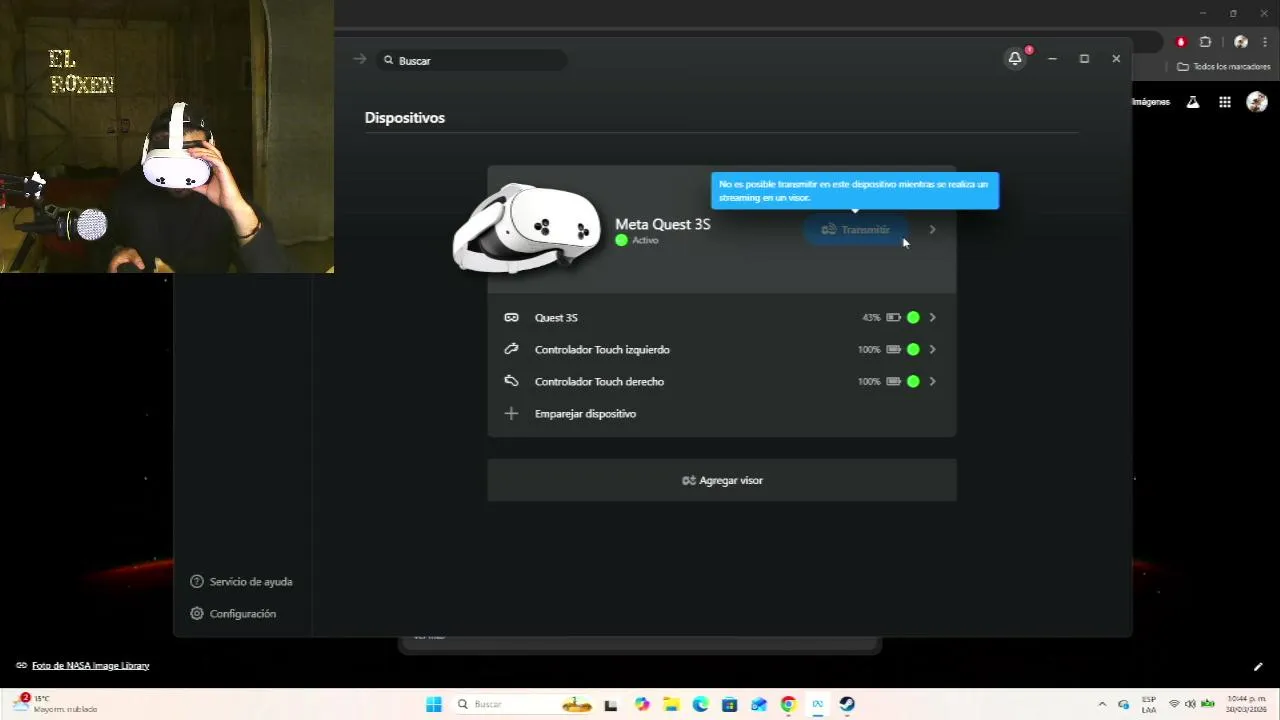Click Chrome profile avatar in toolbar
The height and width of the screenshot is (720, 1280).
(1241, 42)
